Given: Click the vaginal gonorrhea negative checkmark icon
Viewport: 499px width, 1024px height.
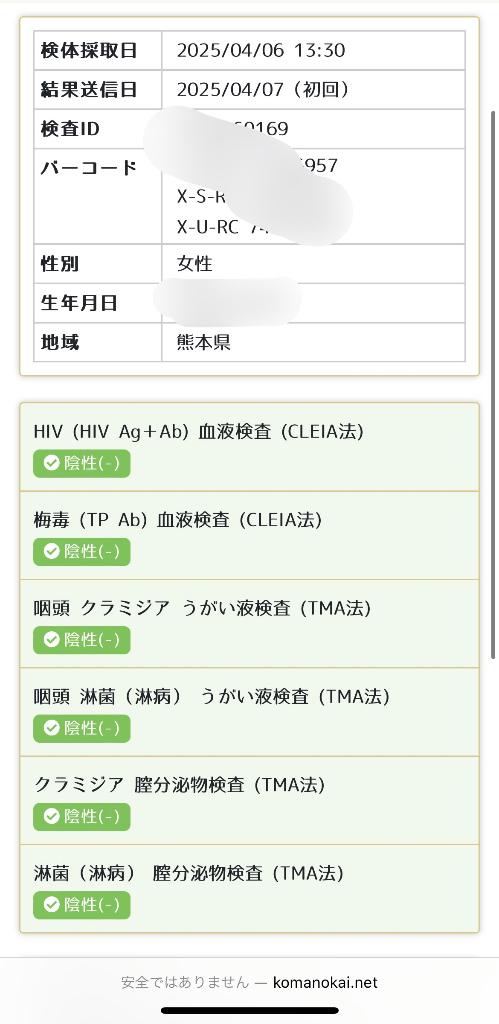Looking at the screenshot, I should coord(52,904).
